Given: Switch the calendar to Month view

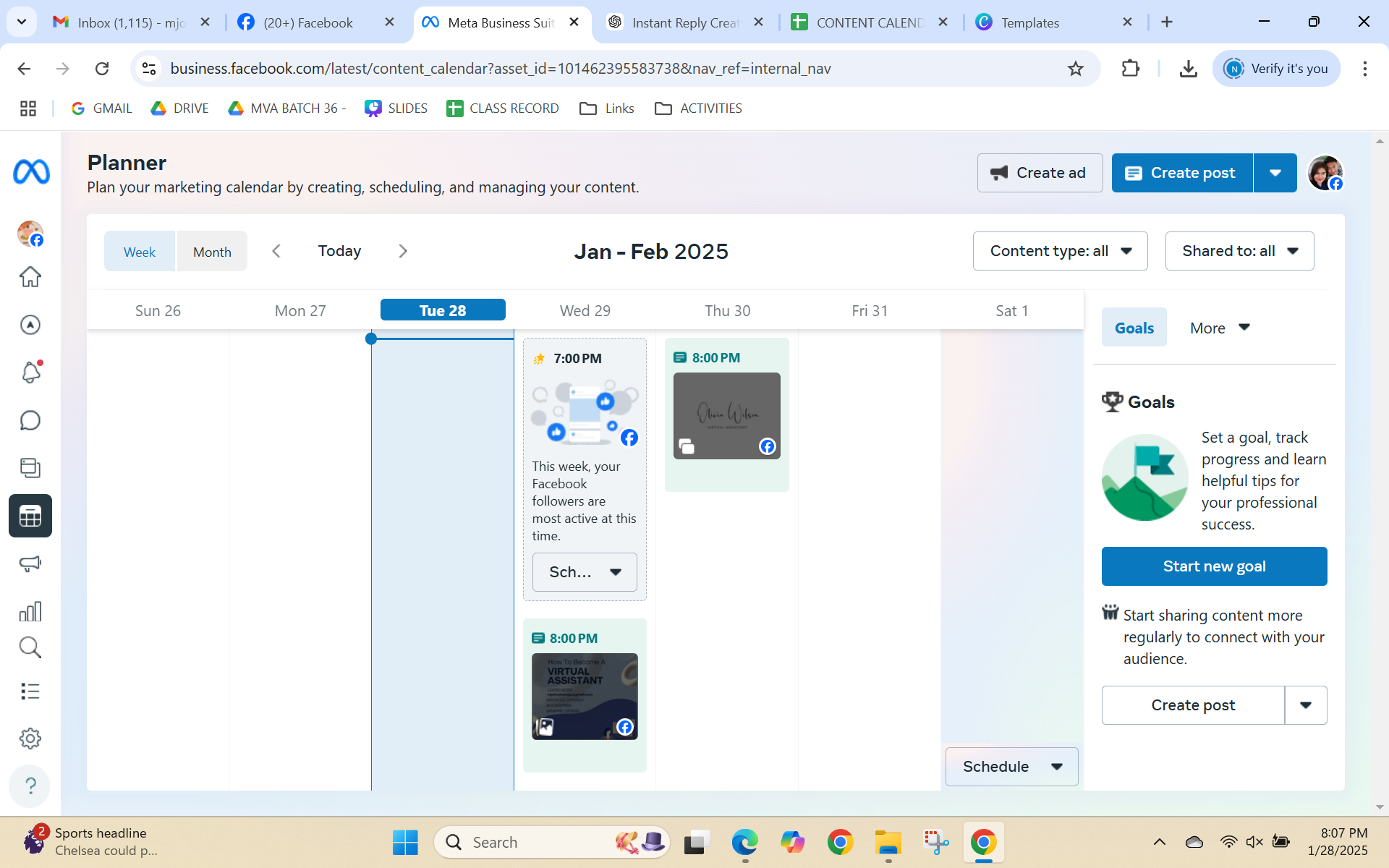Looking at the screenshot, I should coord(212,252).
